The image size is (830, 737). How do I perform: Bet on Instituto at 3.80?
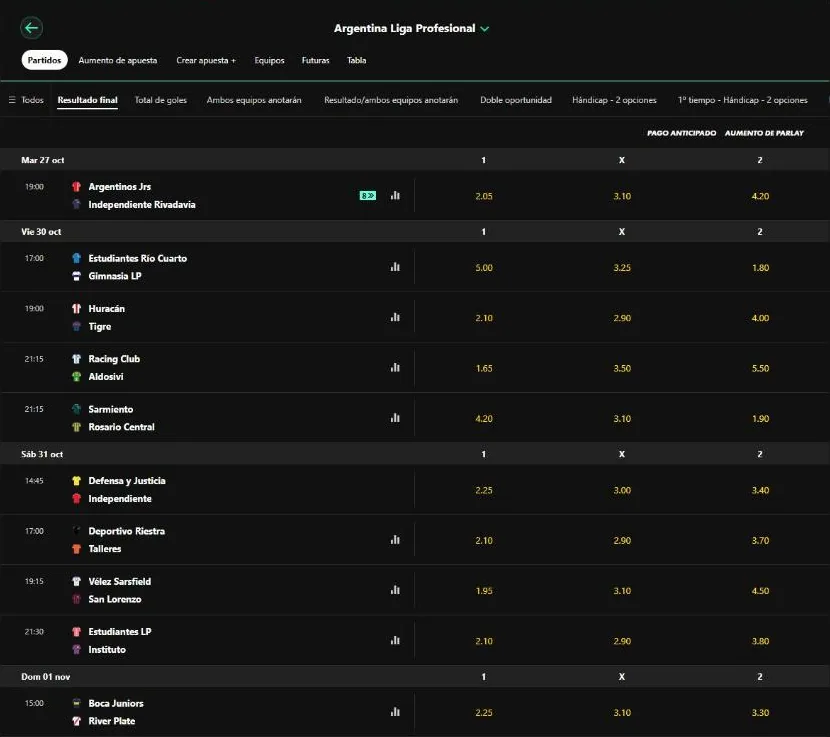point(760,641)
